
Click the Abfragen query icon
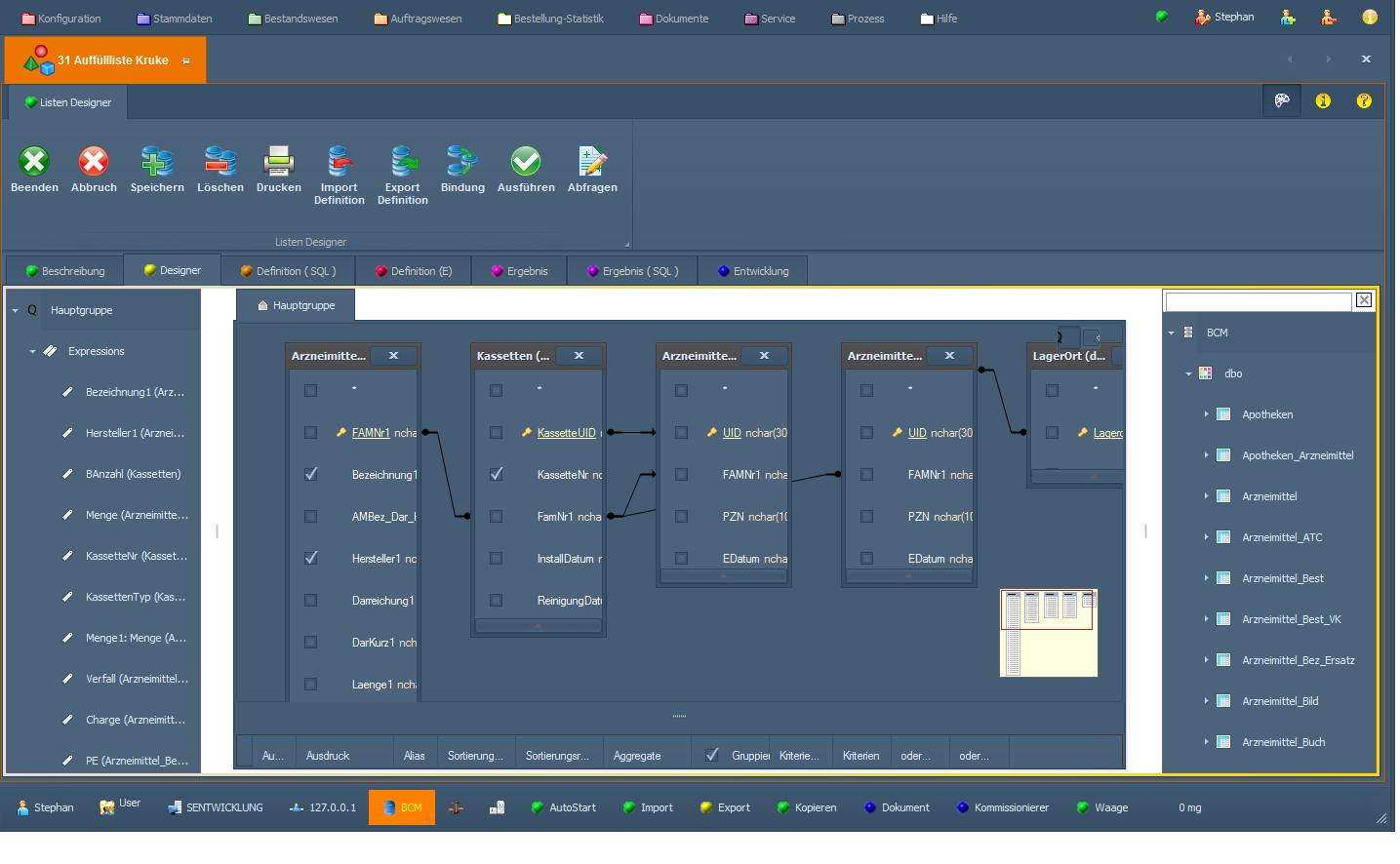tap(592, 162)
